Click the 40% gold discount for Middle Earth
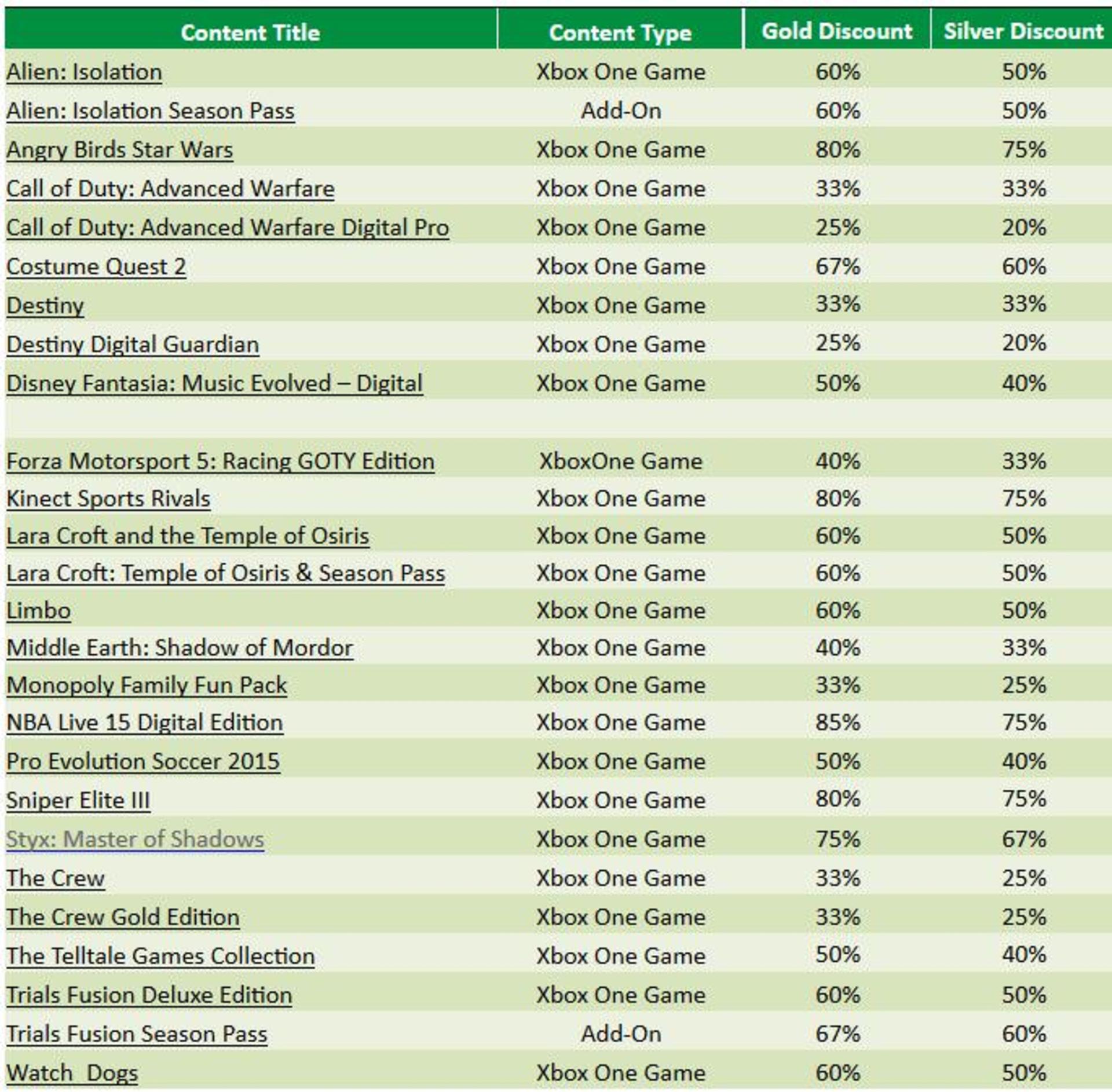The width and height of the screenshot is (1112, 1092). pyautogui.click(x=838, y=648)
